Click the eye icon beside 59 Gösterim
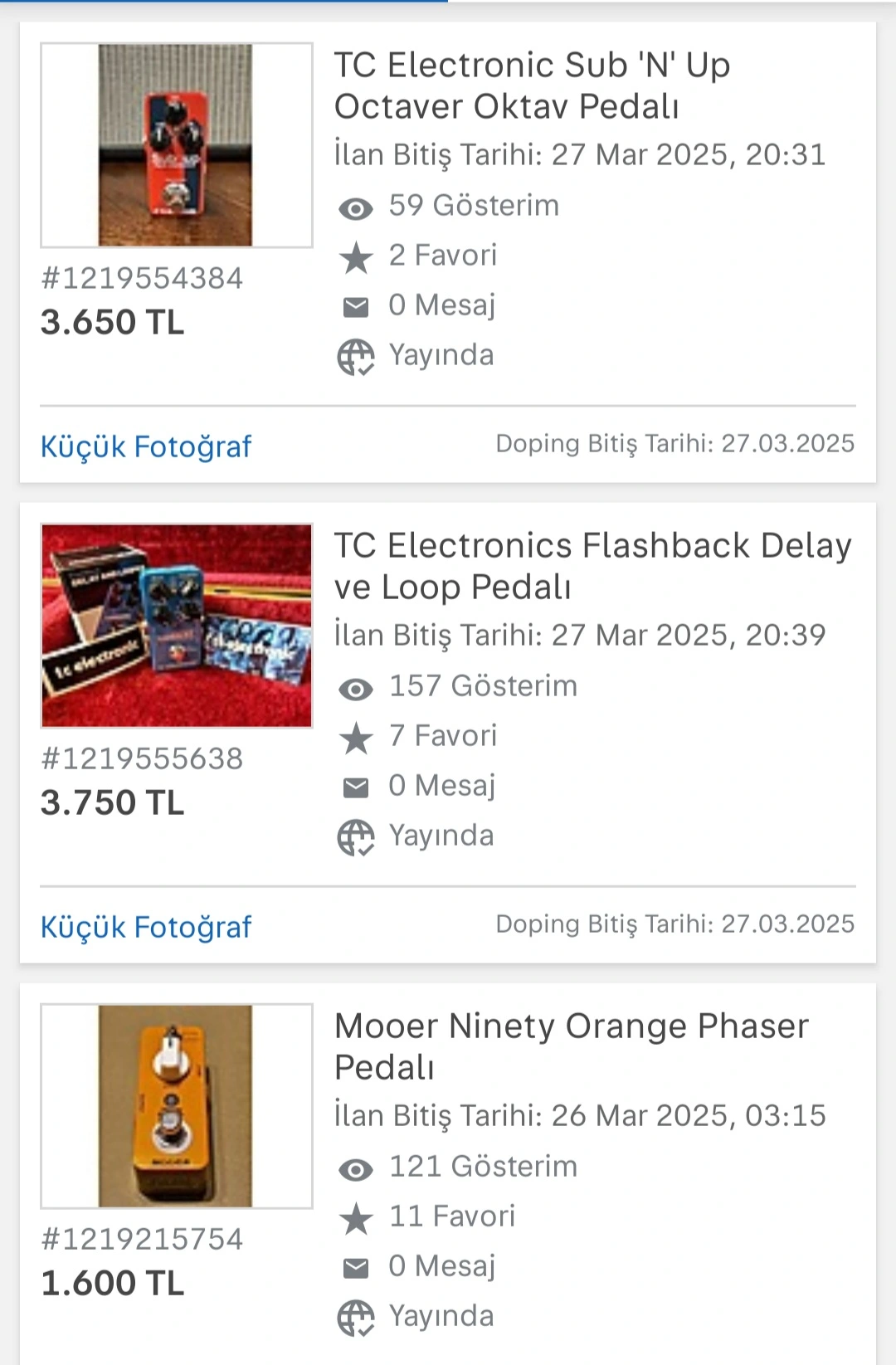896x1365 pixels. pyautogui.click(x=356, y=208)
